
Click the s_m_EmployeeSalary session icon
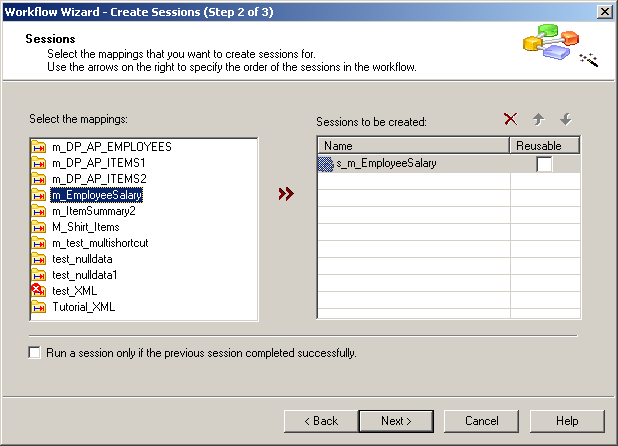(x=325, y=163)
